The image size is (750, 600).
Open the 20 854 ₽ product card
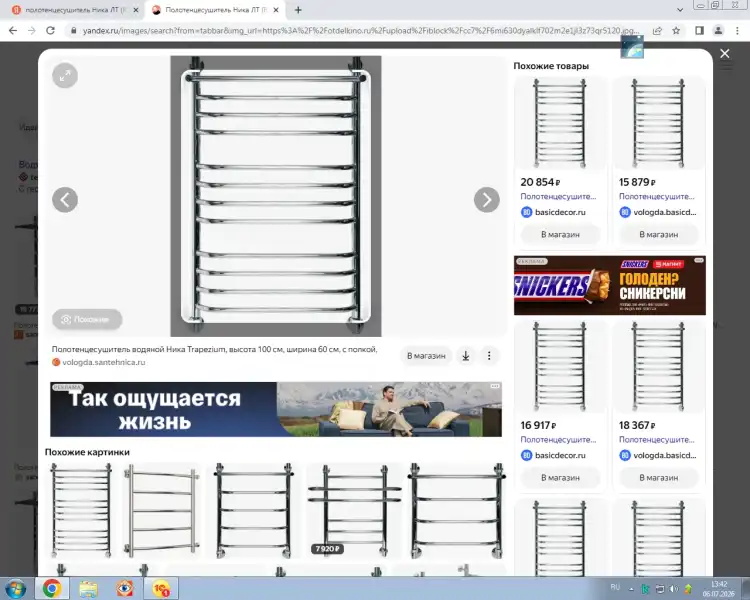click(x=559, y=160)
